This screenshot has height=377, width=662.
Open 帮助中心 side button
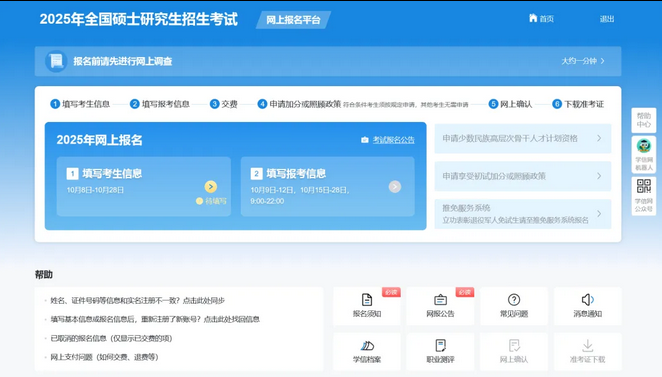644,120
